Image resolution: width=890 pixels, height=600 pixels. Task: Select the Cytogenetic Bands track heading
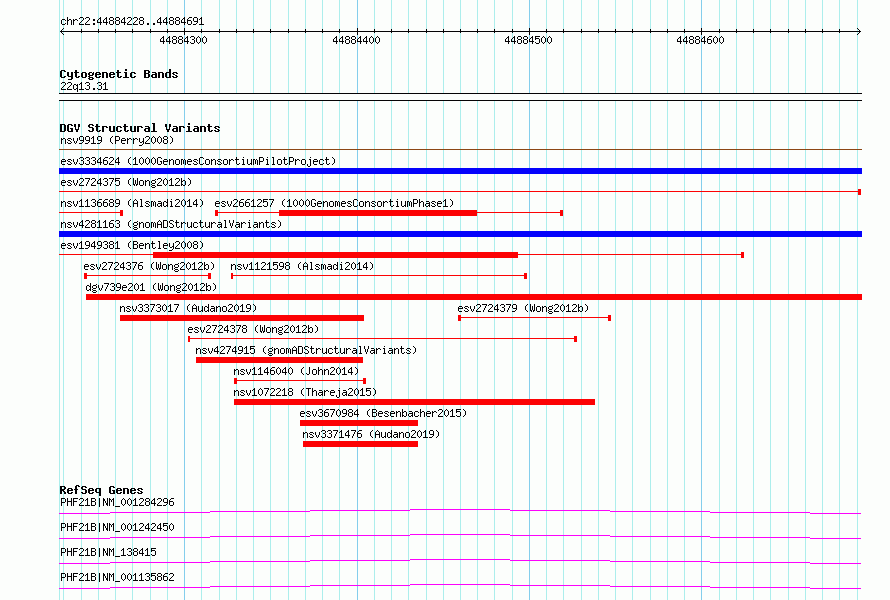click(119, 74)
